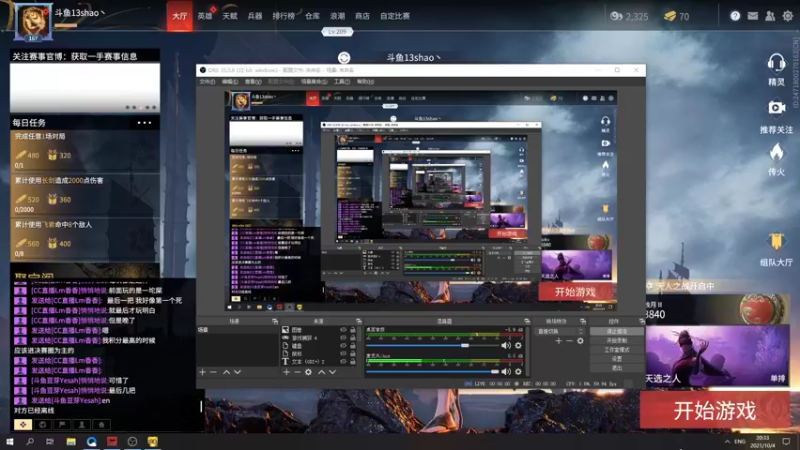This screenshot has height=450, width=800.
Task: Open OBS 文件 menu
Action: point(207,82)
